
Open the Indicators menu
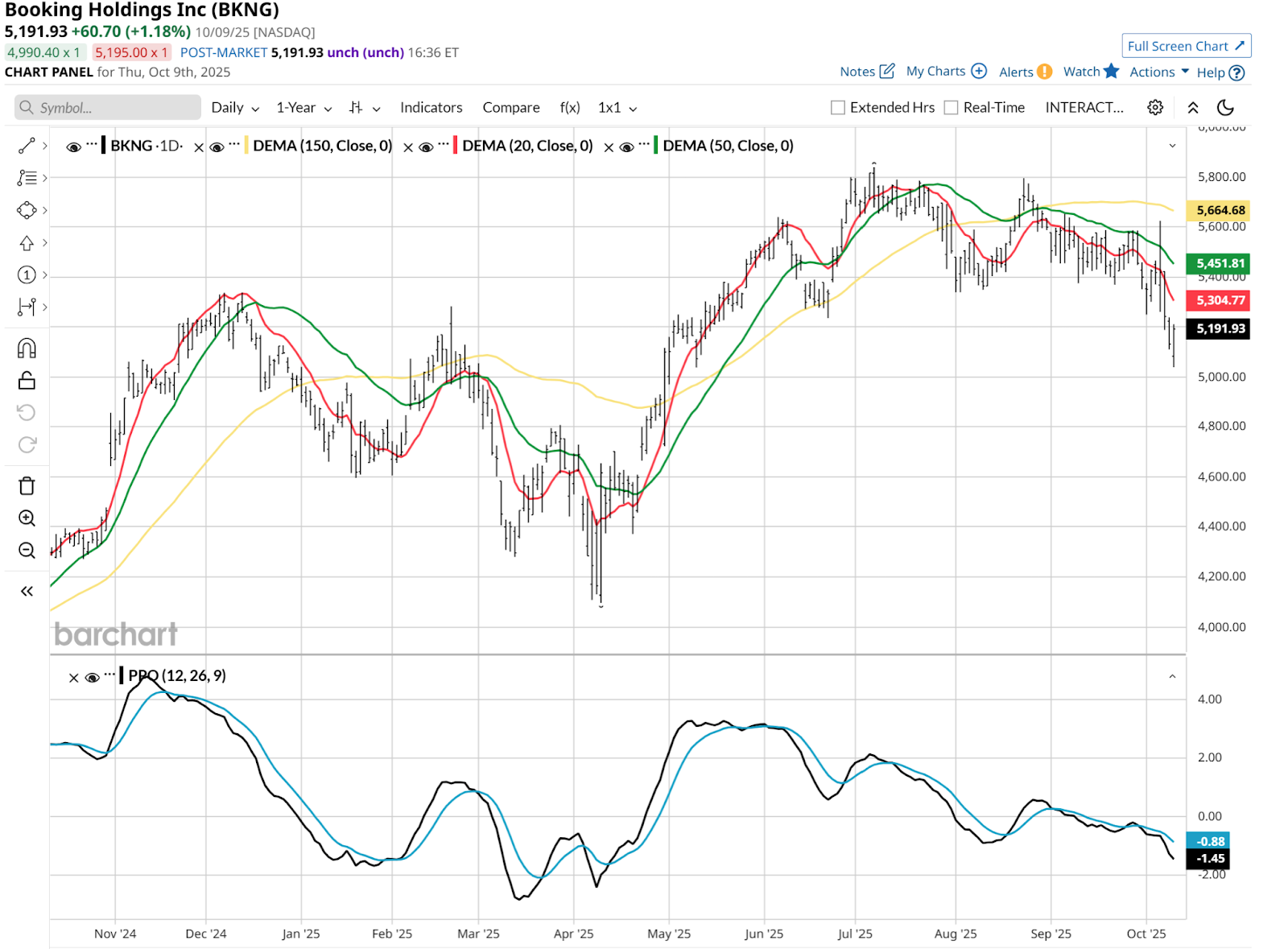[431, 108]
